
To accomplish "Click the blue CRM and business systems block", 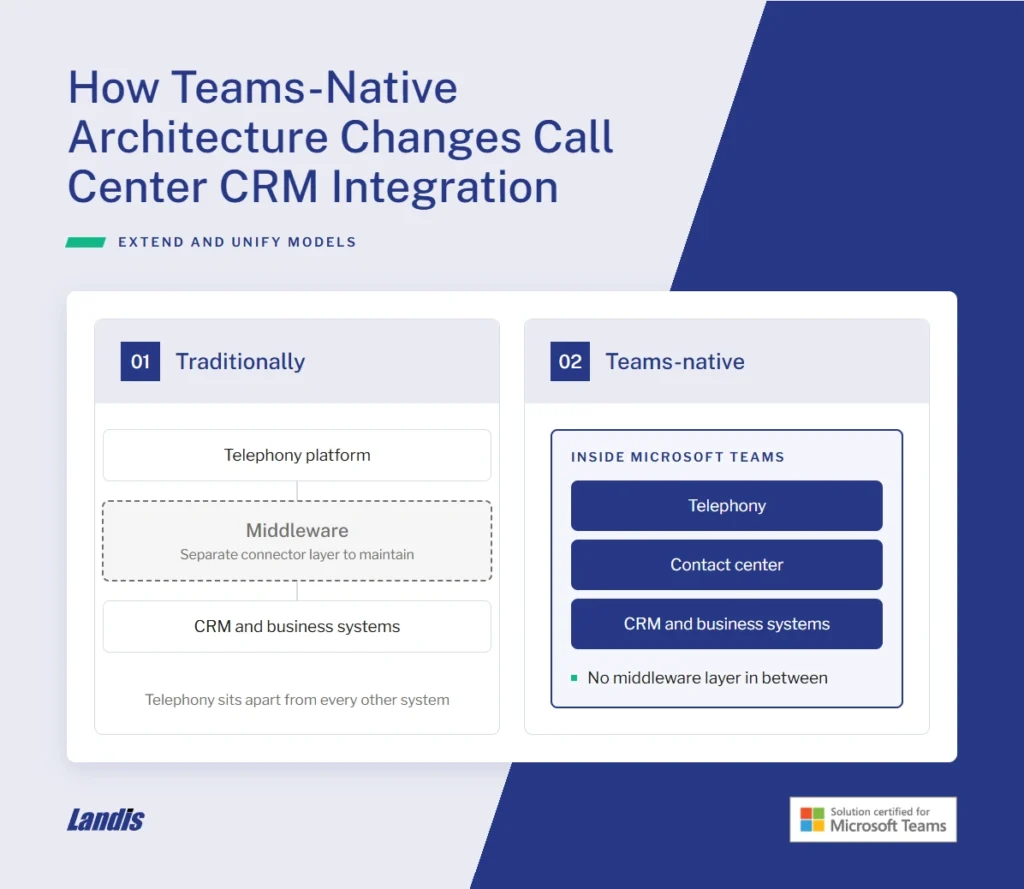I will 726,624.
